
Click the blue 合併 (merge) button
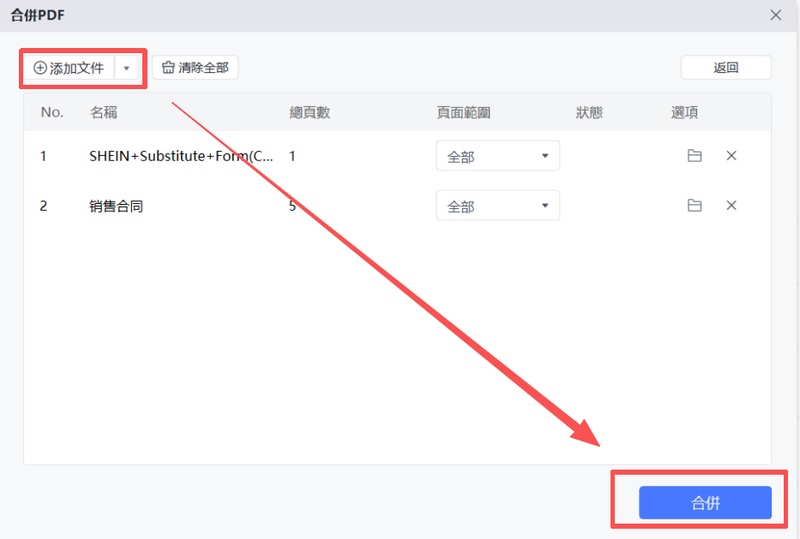point(705,503)
